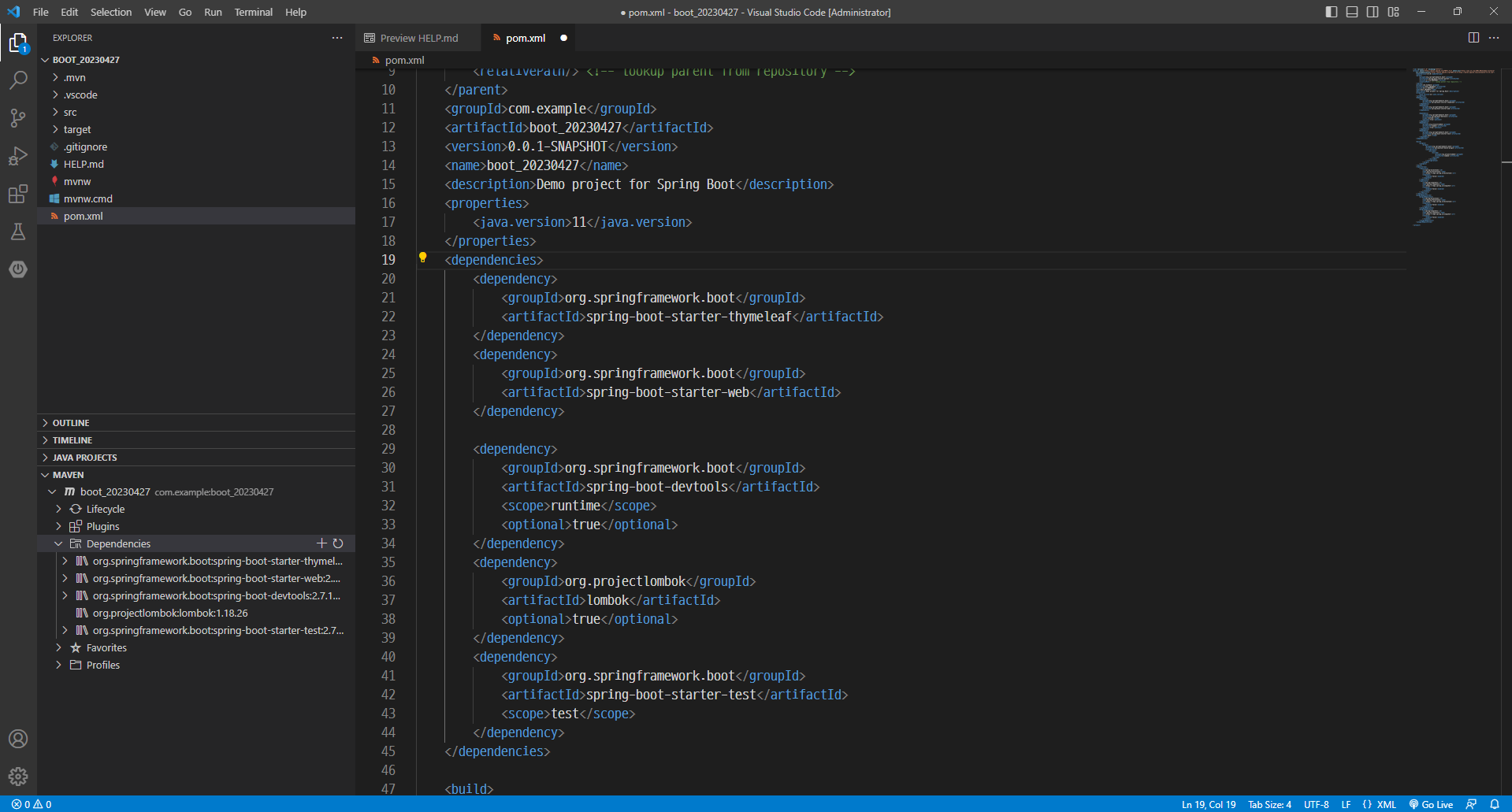Click the lightbulb code action on line 19

coord(422,258)
